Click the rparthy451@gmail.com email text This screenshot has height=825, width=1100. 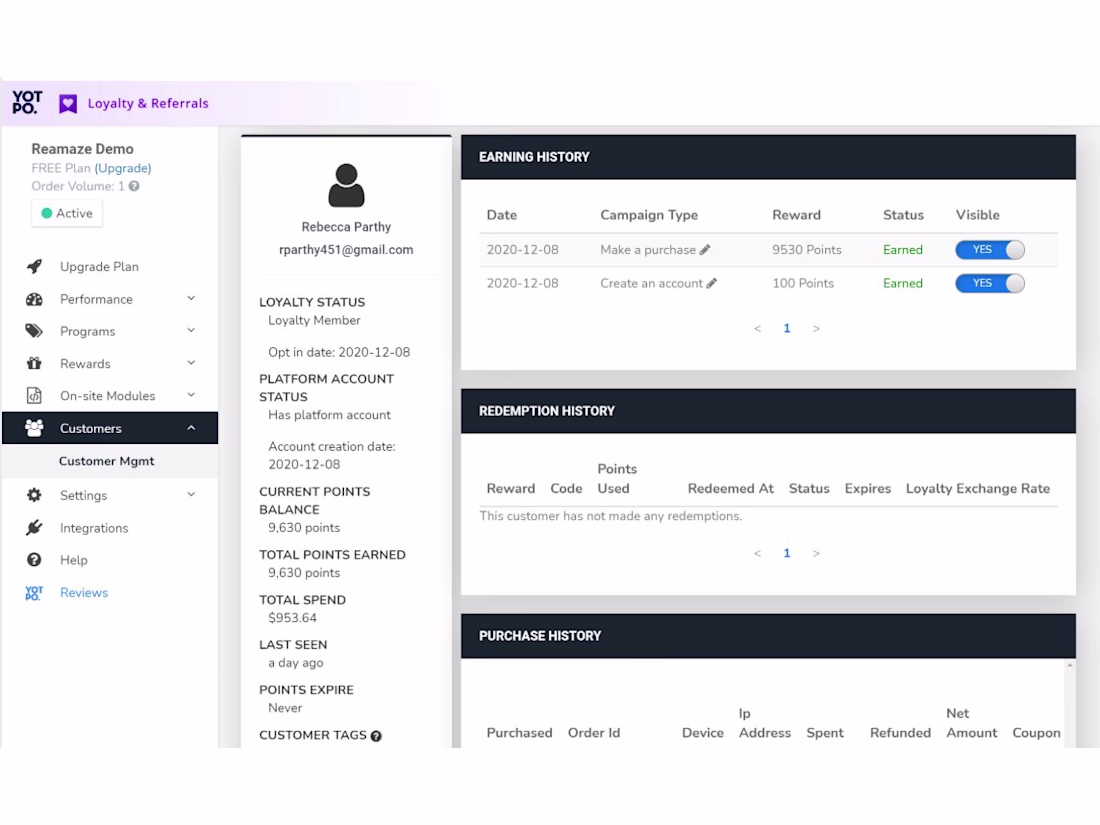click(x=346, y=250)
